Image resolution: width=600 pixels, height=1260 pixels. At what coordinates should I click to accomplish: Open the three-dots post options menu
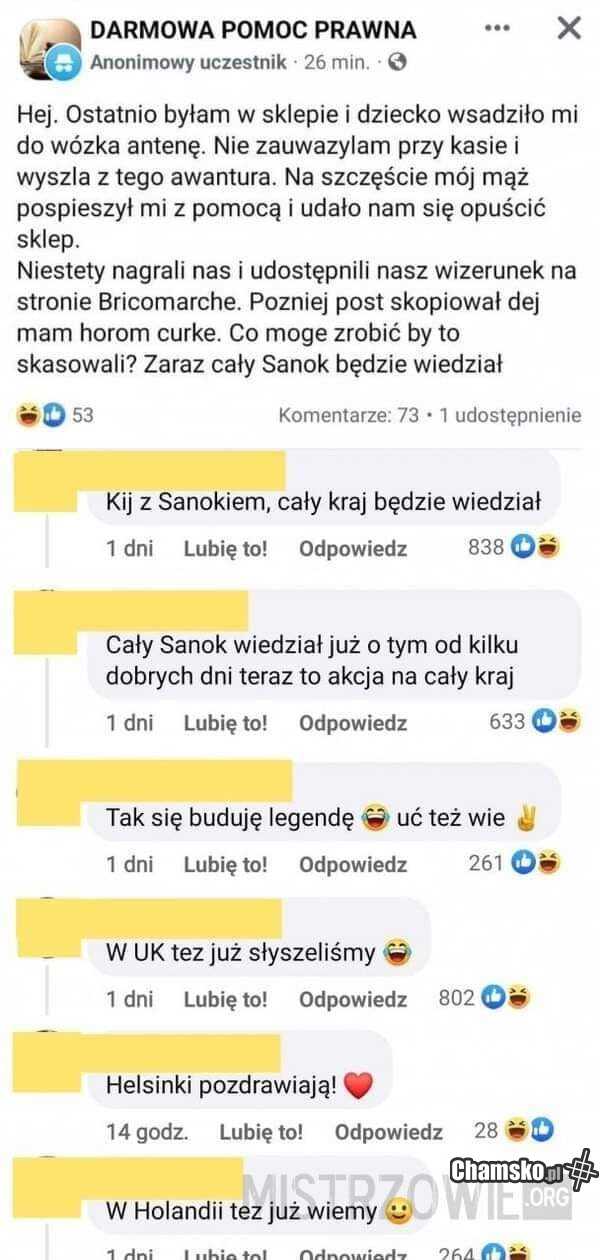pyautogui.click(x=497, y=29)
